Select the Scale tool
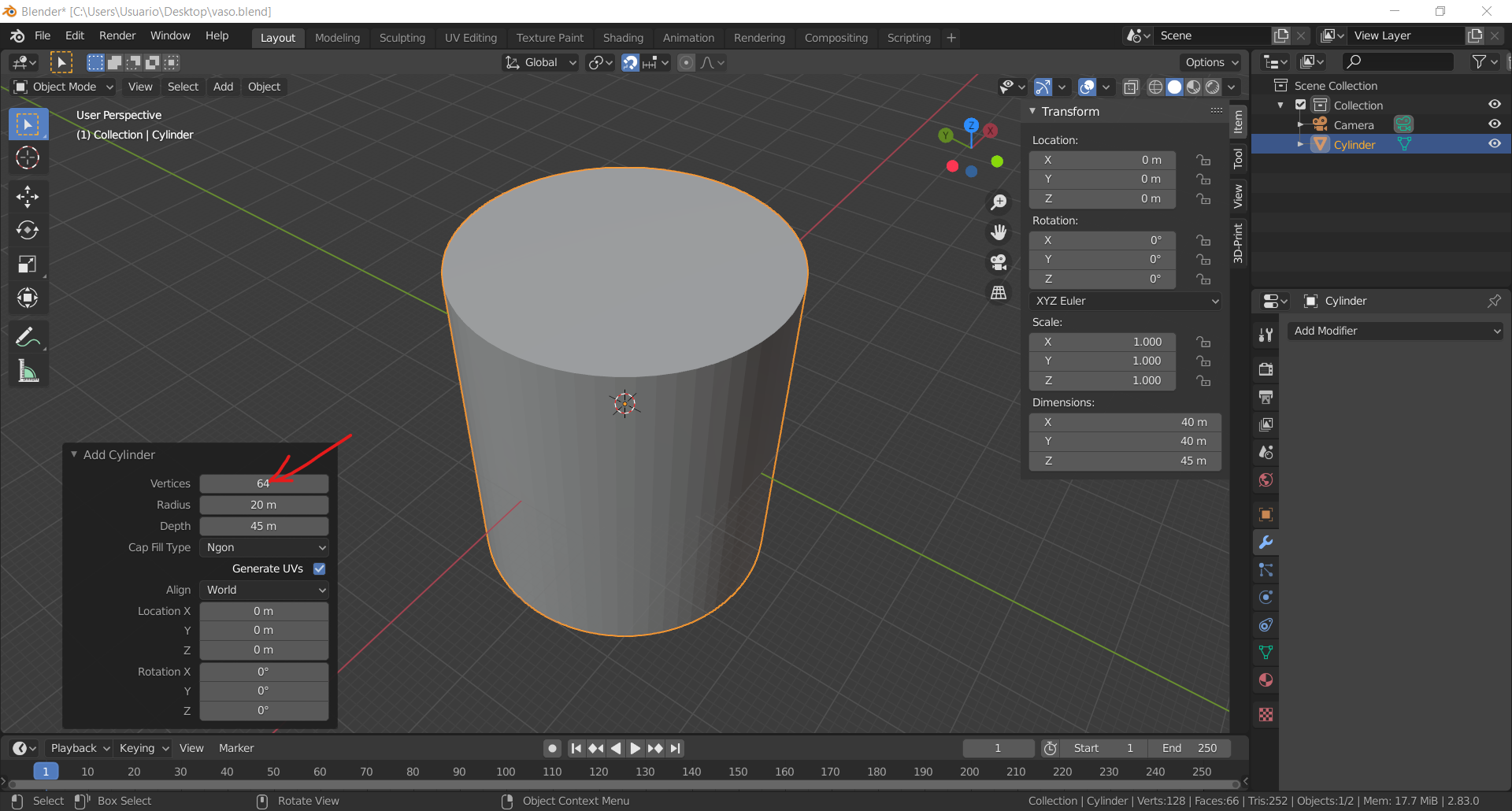Screen dimensions: 1512x811 click(x=28, y=265)
